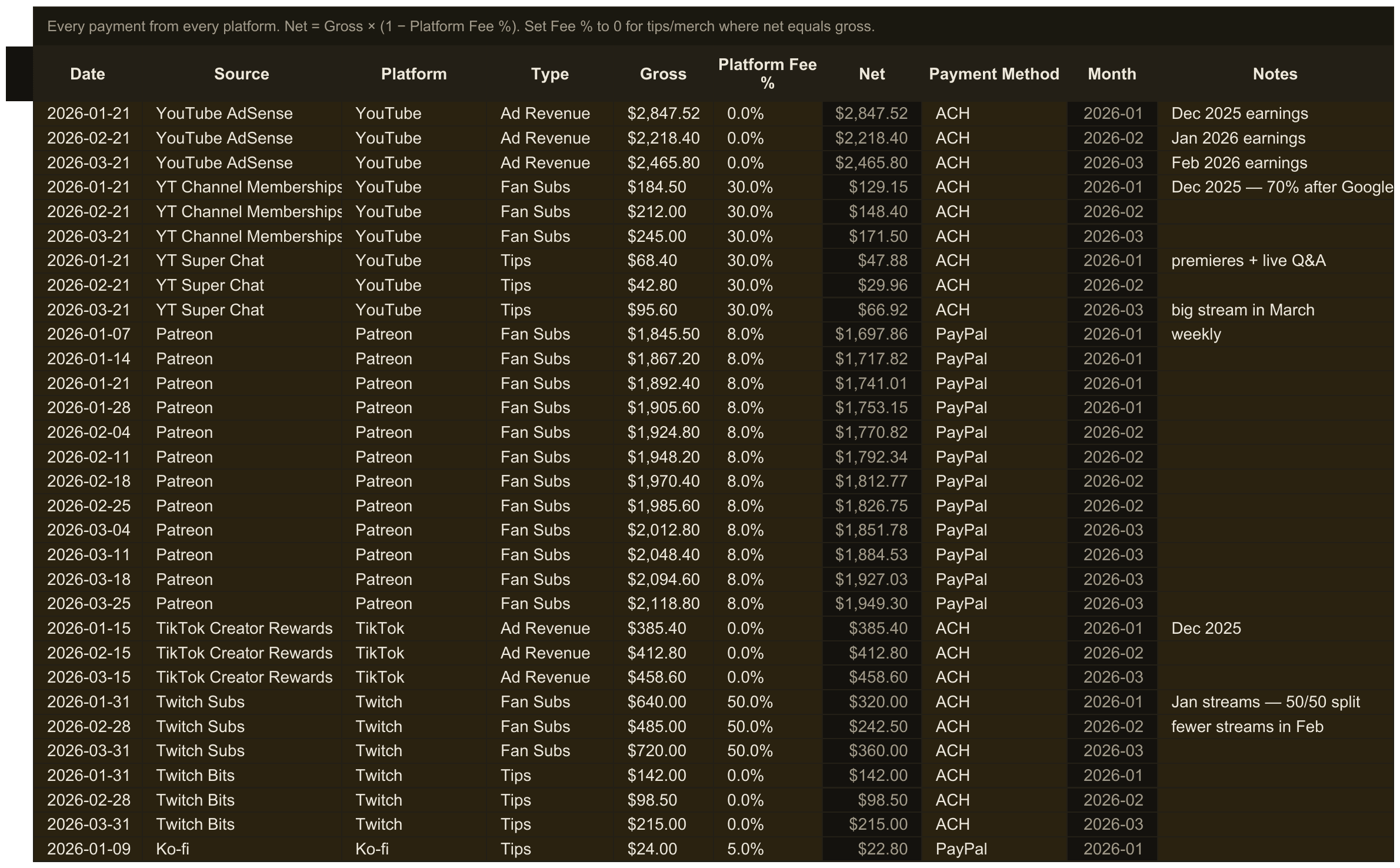Image resolution: width=1400 pixels, height=868 pixels.
Task: Select the date cell 2026-01-28
Action: point(88,408)
